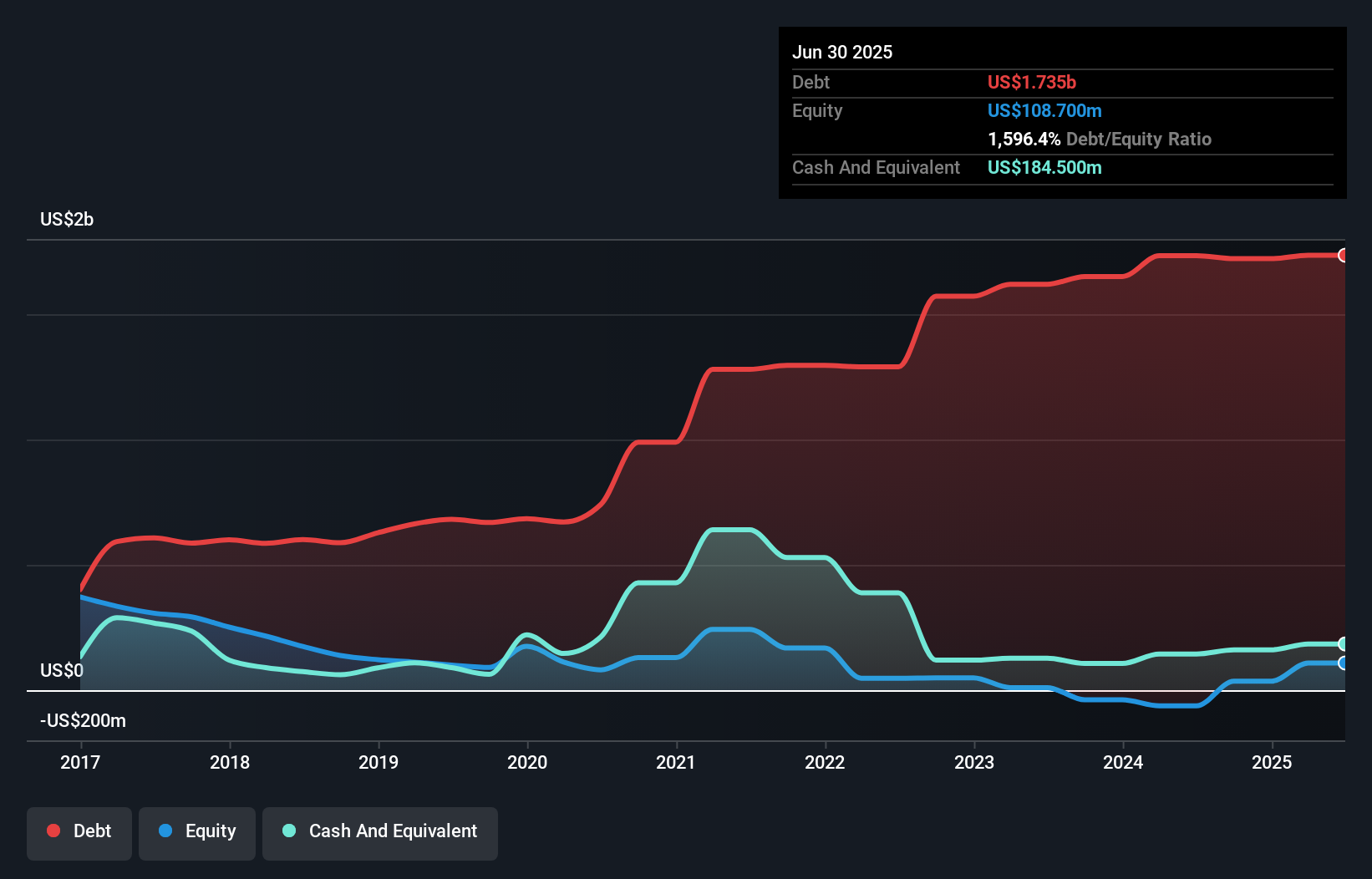Image resolution: width=1372 pixels, height=879 pixels.
Task: Click the highlighted white data point on debt line
Action: coord(1343,256)
